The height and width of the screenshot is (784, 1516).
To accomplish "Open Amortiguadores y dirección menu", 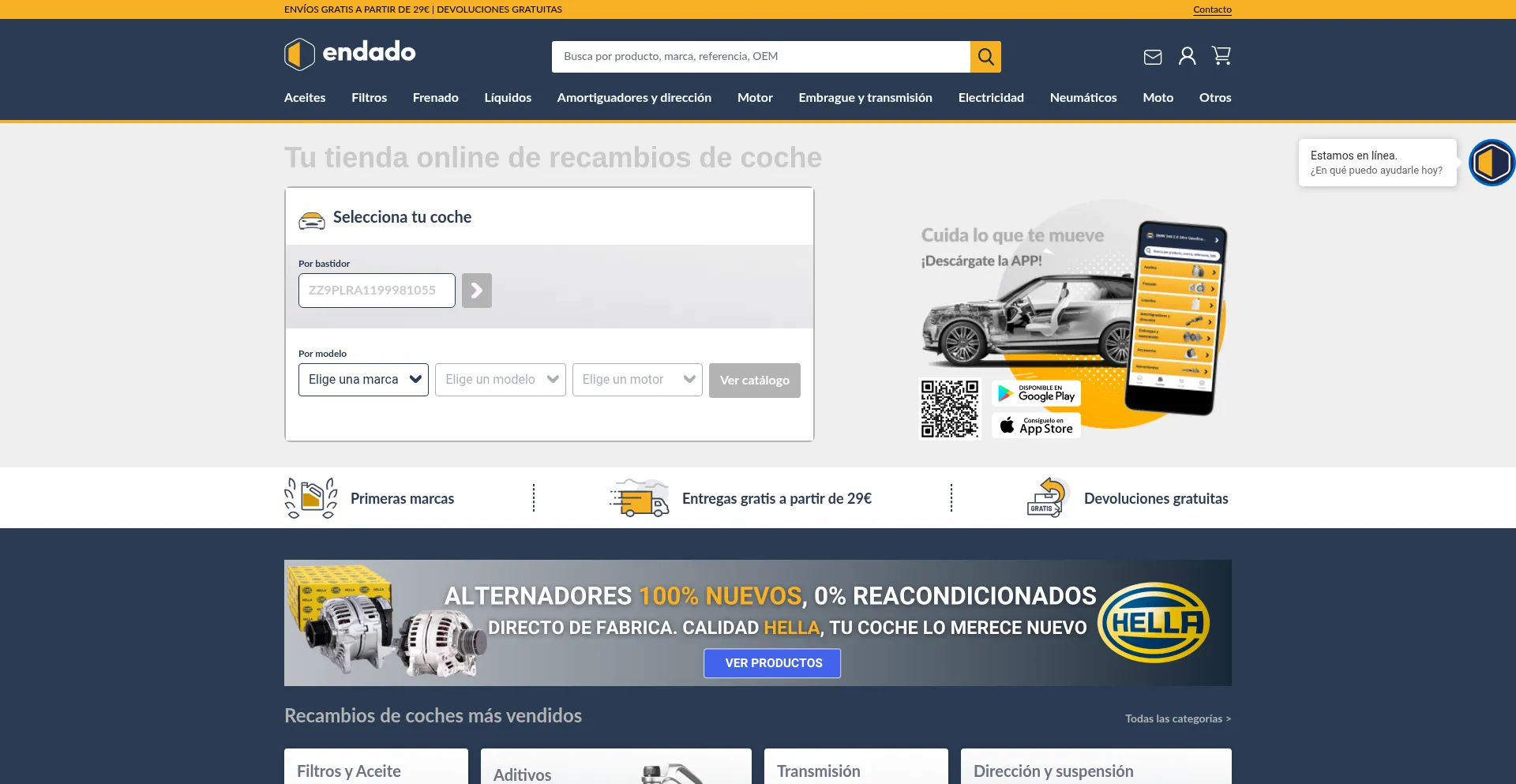I will (634, 98).
